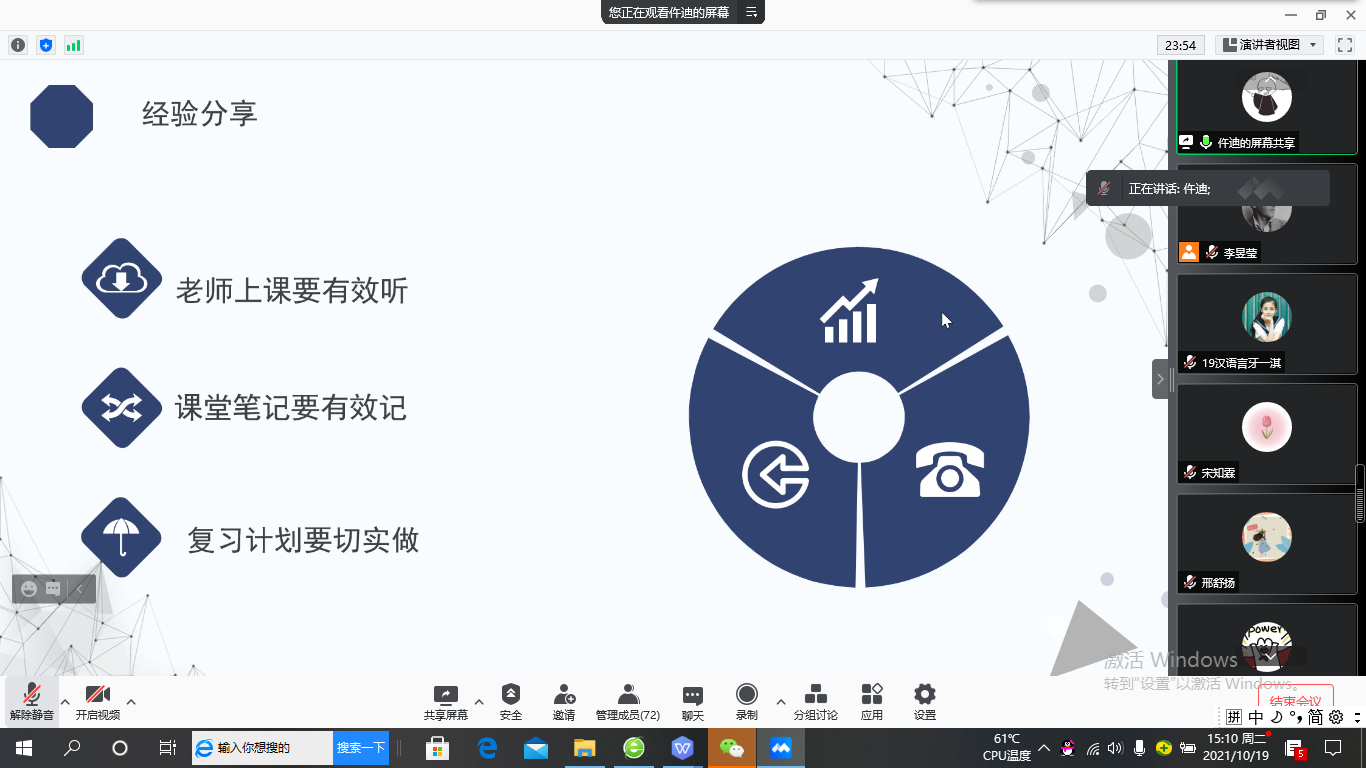This screenshot has width=1366, height=768.
Task: Unmute microphone with 解除静音 button
Action: pyautogui.click(x=32, y=701)
